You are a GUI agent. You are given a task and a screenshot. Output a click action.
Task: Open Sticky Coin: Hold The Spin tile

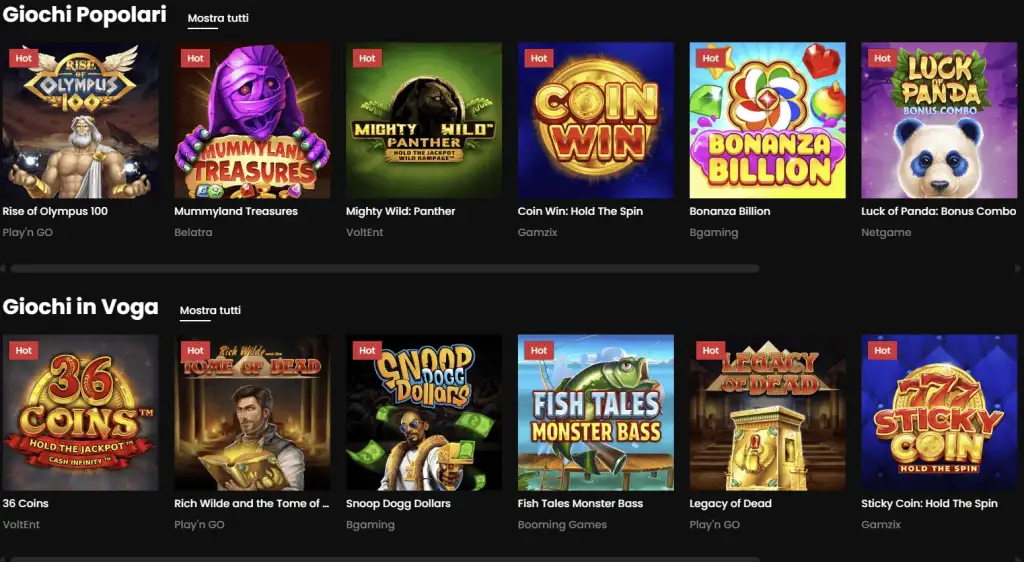pyautogui.click(x=939, y=412)
